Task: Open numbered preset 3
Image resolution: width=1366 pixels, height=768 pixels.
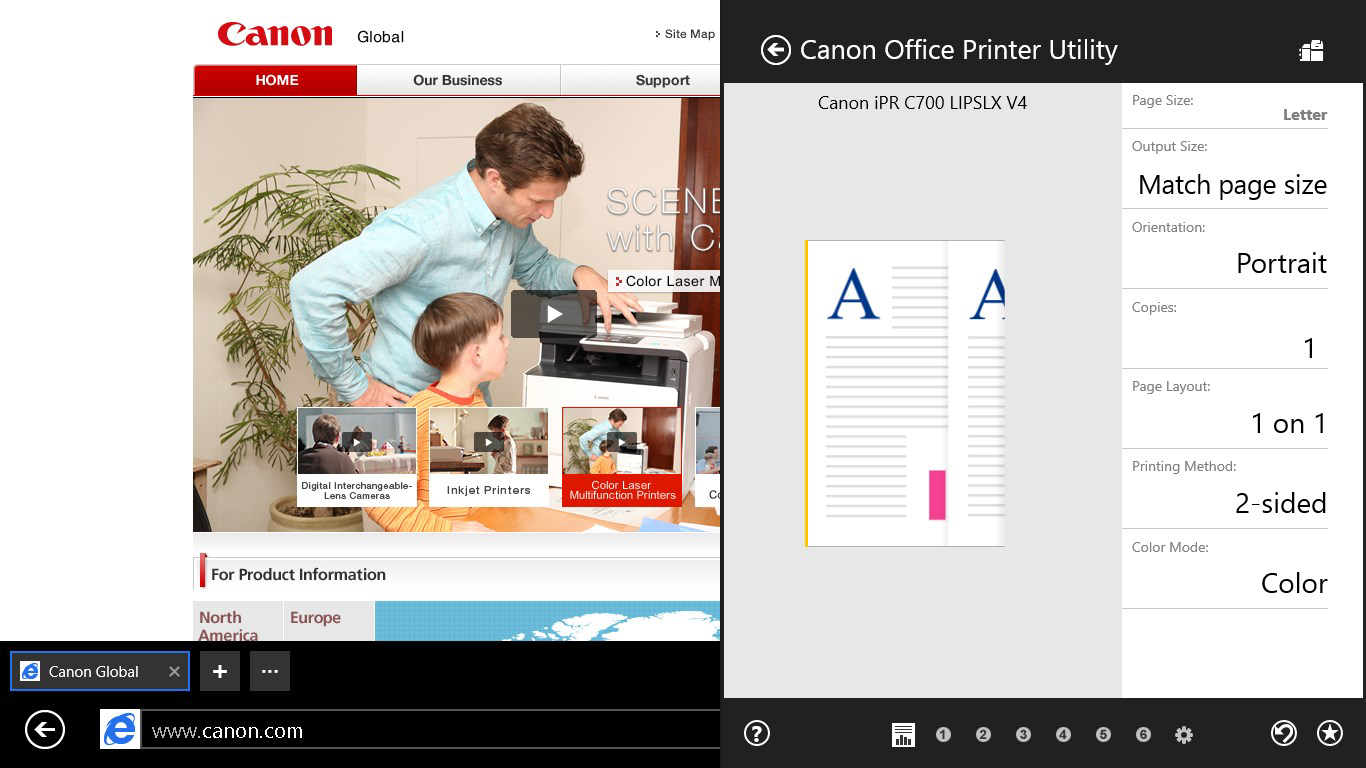Action: (x=1023, y=733)
